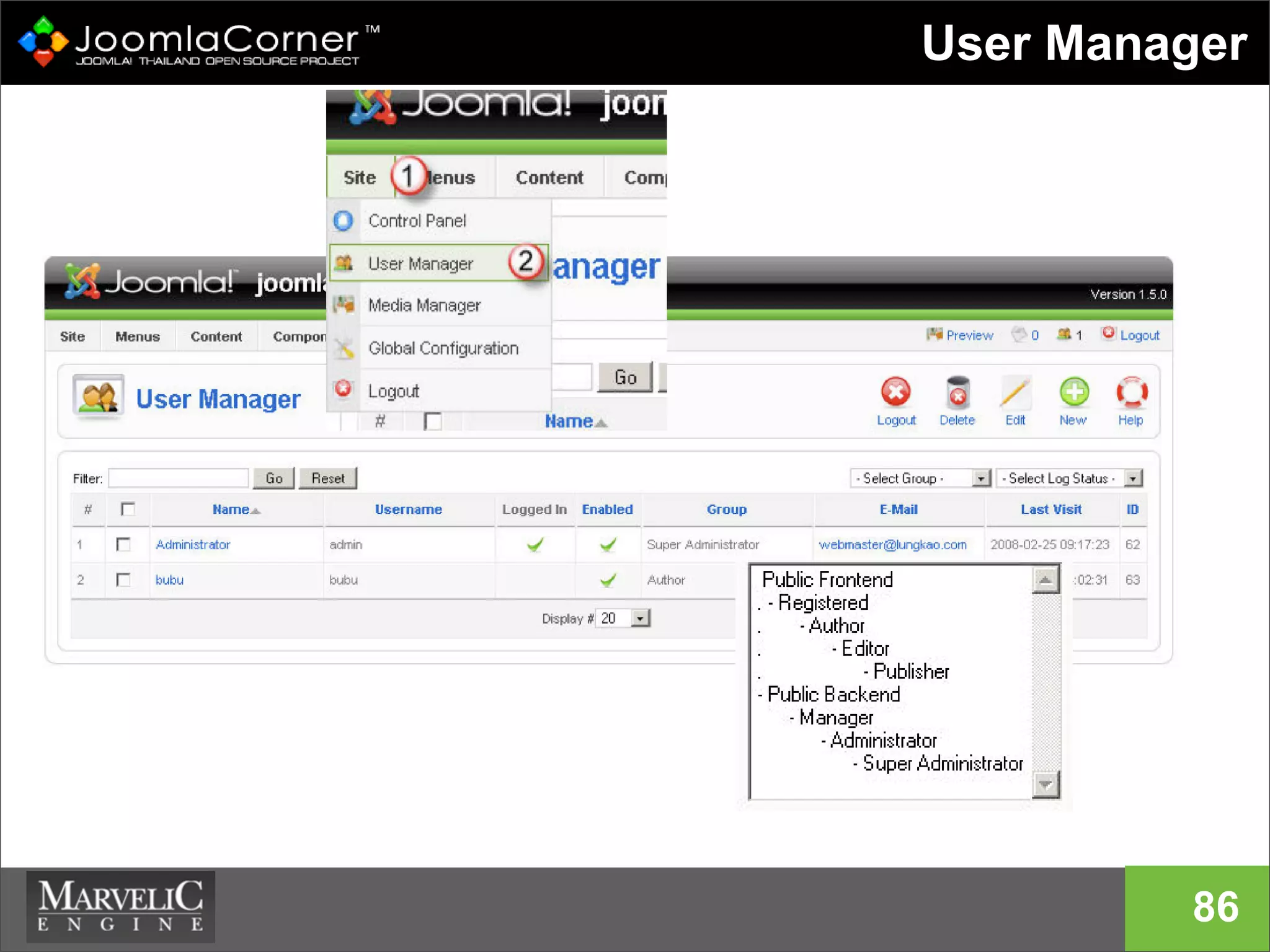This screenshot has height=952, width=1270.
Task: Click the Control Panel icon in dropdown
Action: click(343, 221)
